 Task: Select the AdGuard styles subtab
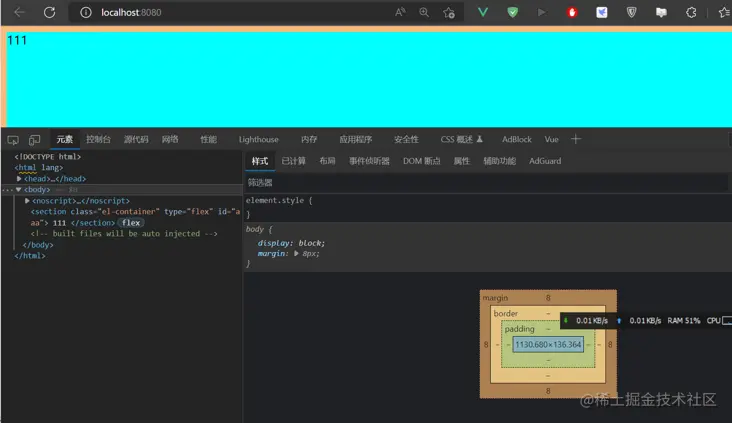point(545,161)
